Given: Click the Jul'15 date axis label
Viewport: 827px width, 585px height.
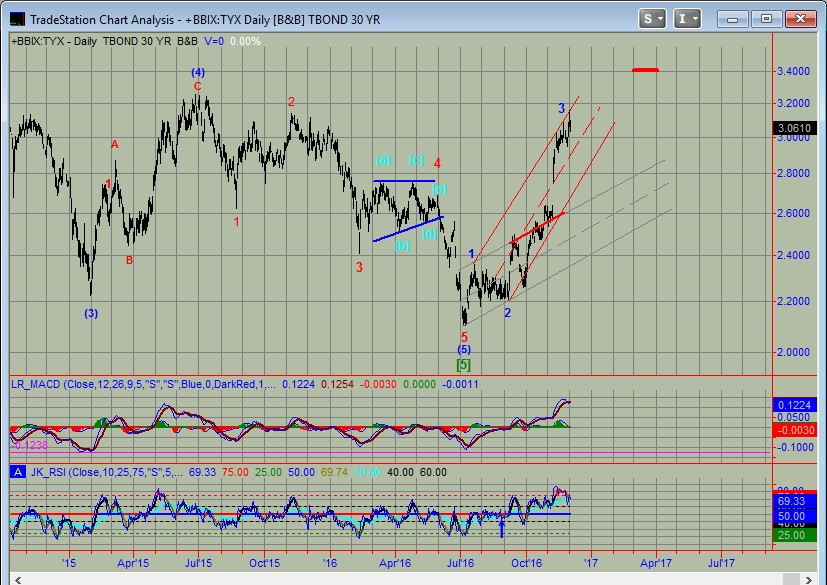Looking at the screenshot, I should pos(198,563).
